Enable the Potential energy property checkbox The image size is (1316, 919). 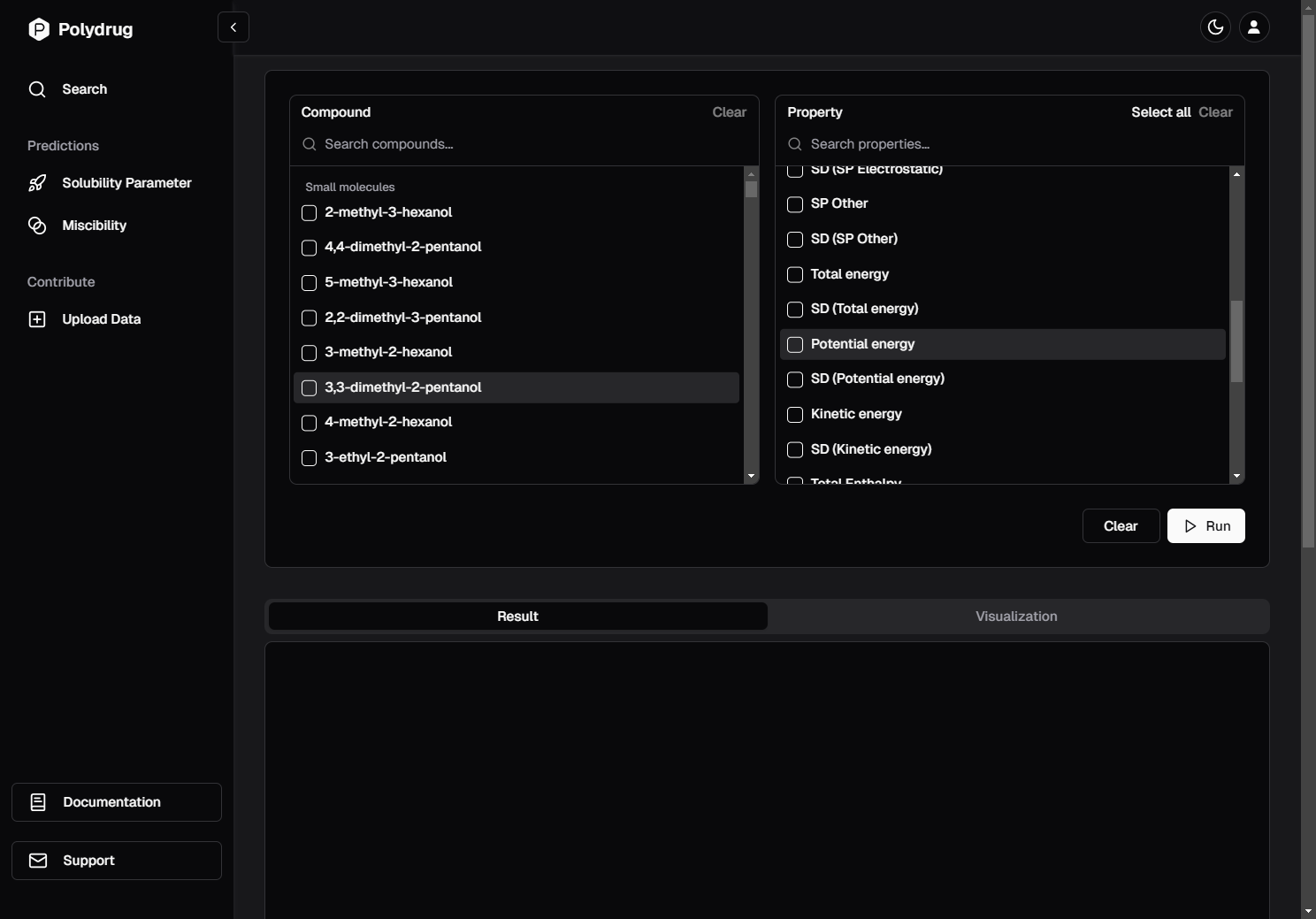point(795,345)
